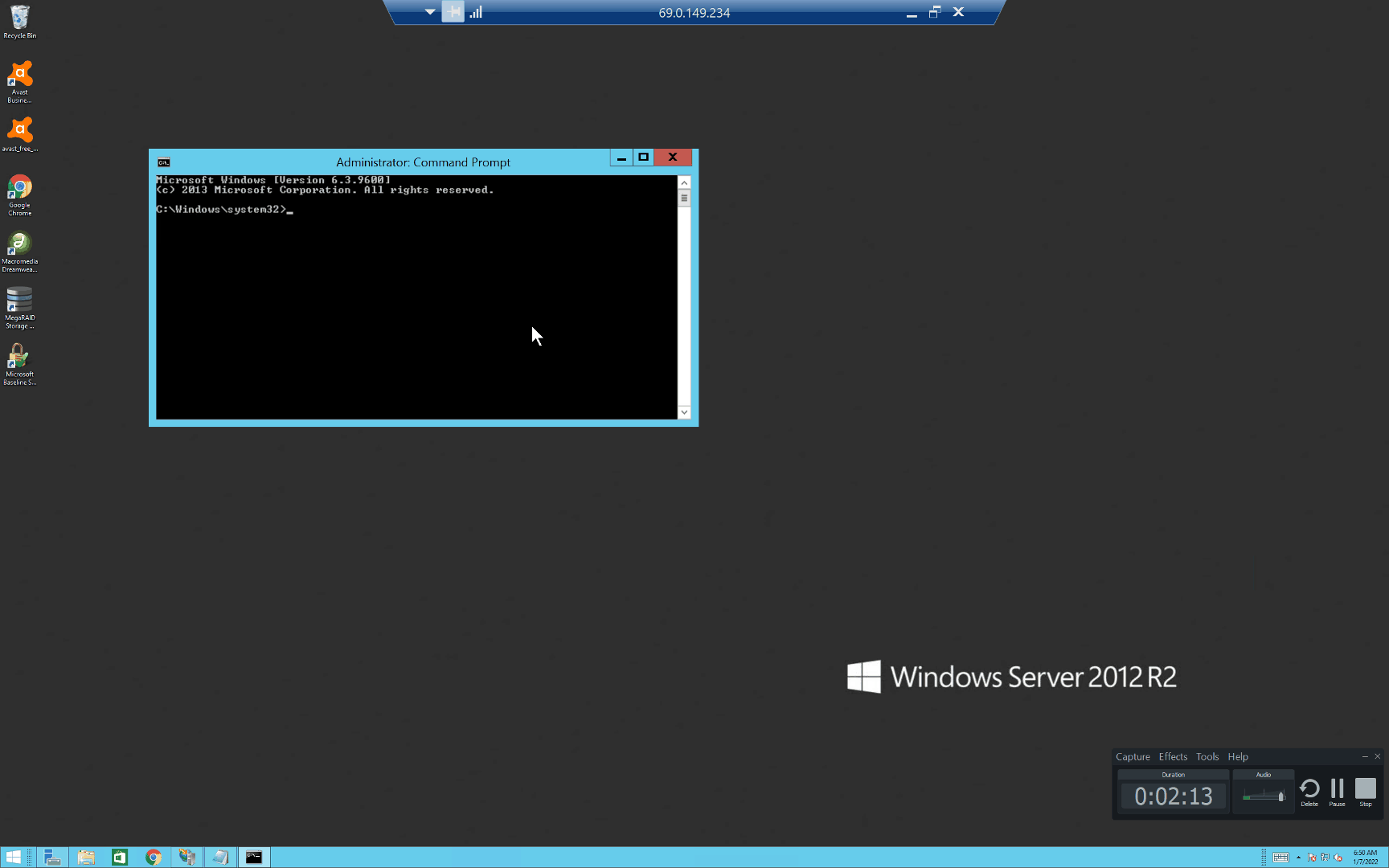This screenshot has width=1389, height=868.
Task: Click the Command Prompt scrollbar down arrow
Action: (x=684, y=412)
